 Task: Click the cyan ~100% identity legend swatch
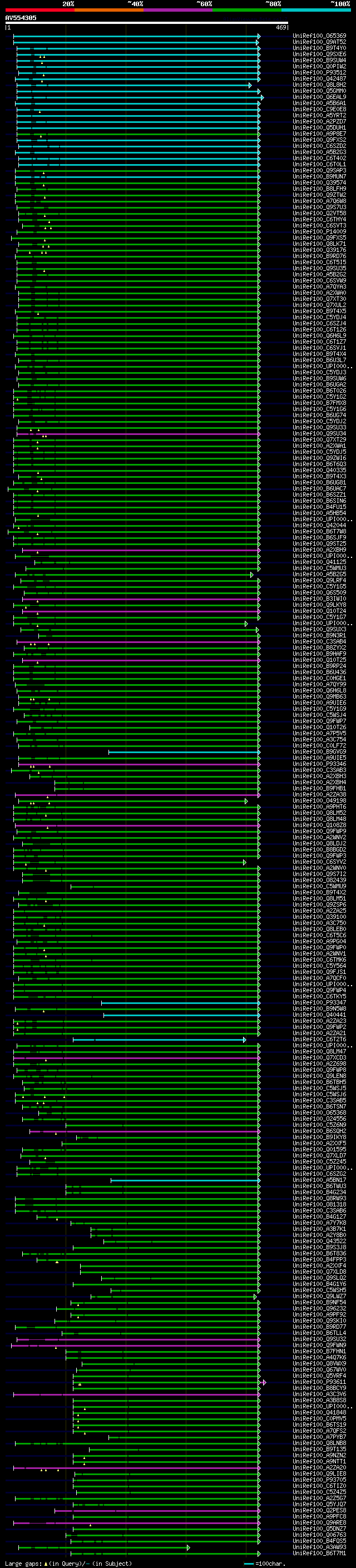316,10
